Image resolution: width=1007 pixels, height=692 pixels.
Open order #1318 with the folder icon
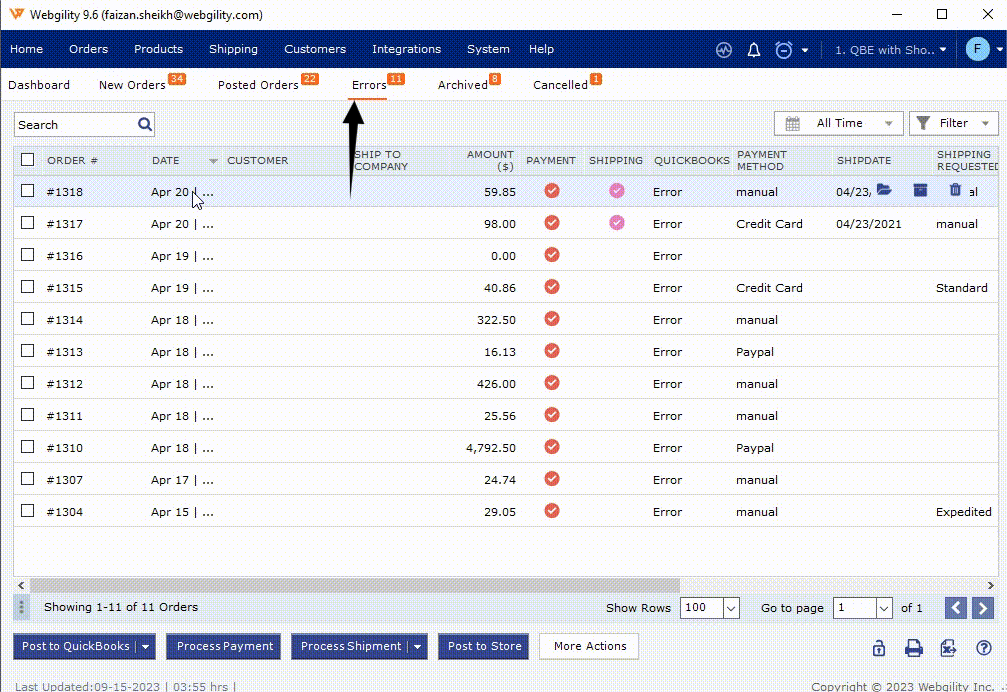tap(884, 190)
